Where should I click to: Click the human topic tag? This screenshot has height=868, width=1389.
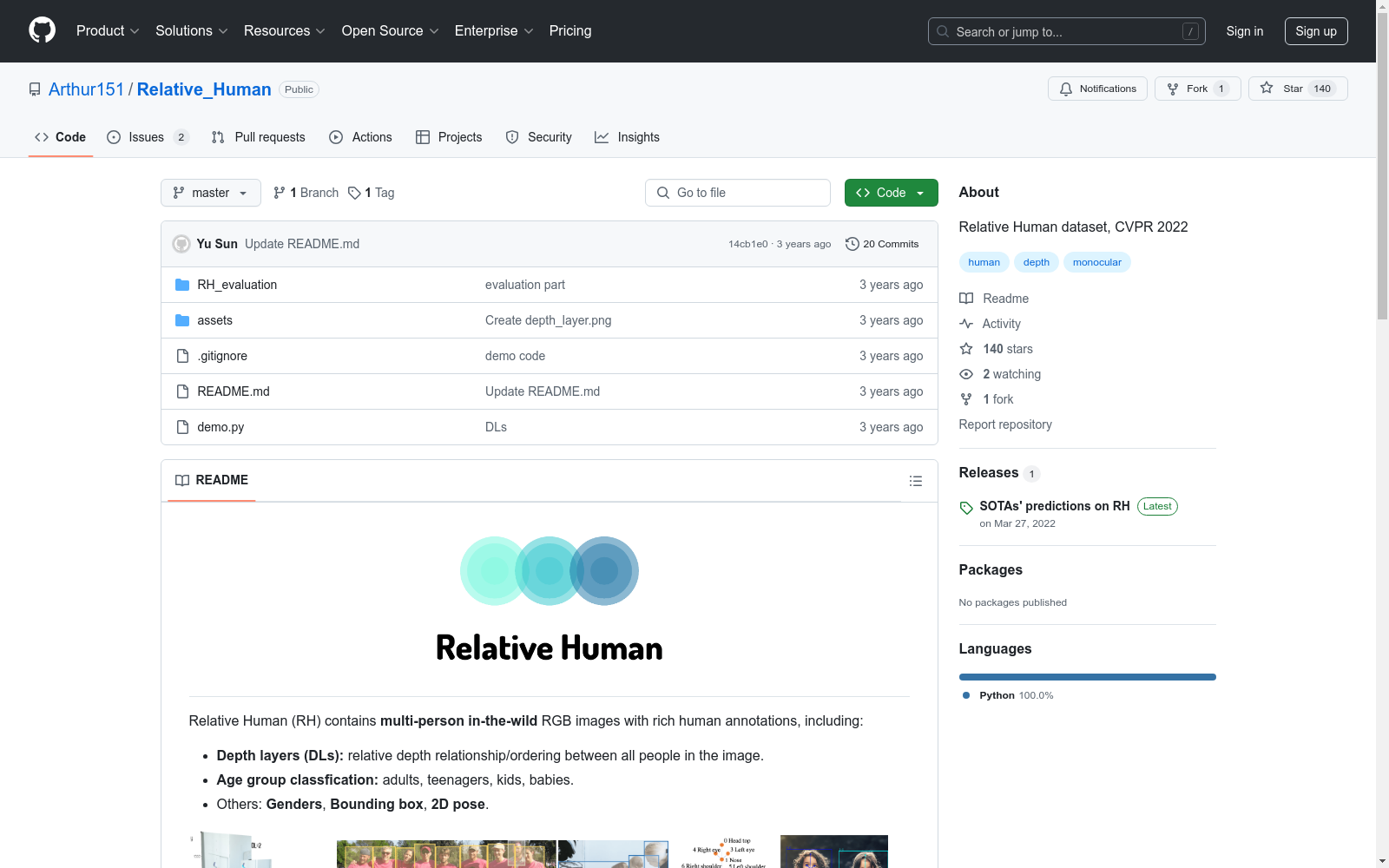coord(984,262)
